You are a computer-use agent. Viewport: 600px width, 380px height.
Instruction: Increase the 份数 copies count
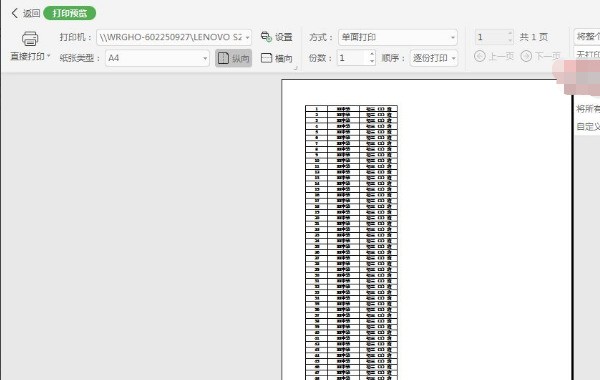372,54
